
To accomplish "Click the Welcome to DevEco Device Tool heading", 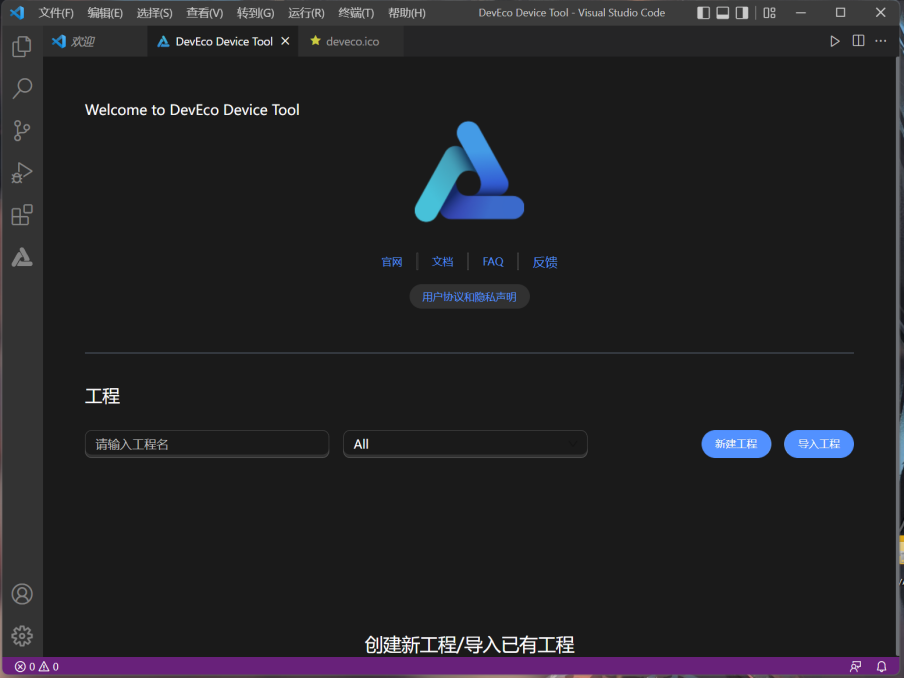I will (x=192, y=110).
